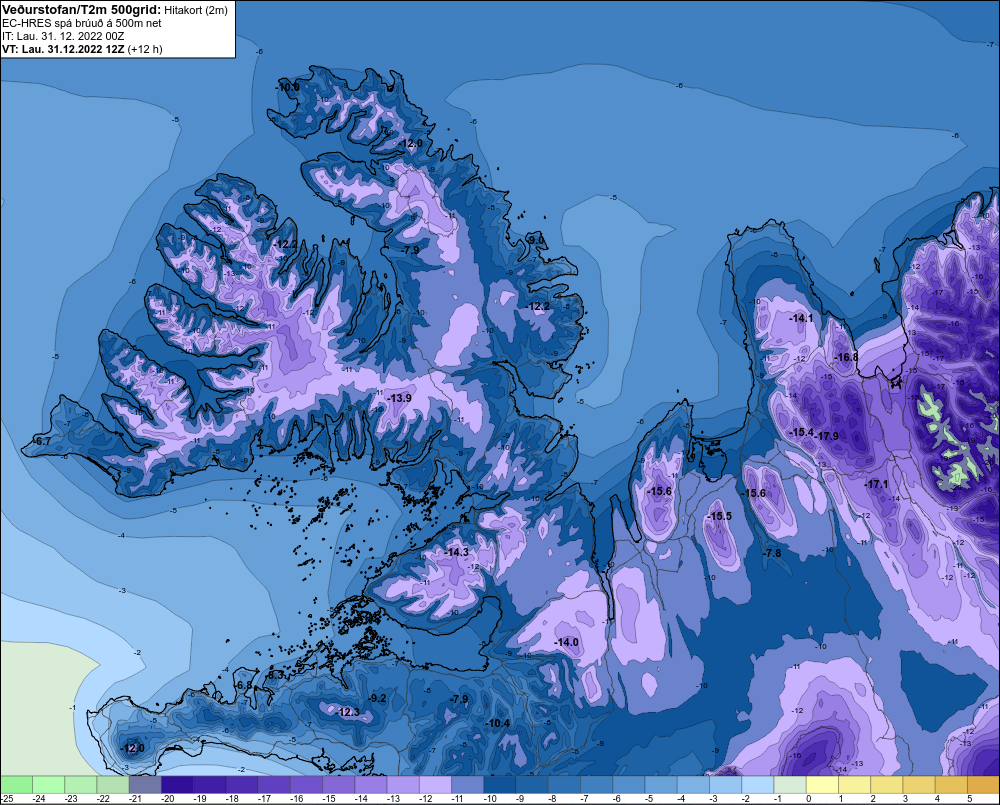
Task: Click the deep blue -10 legend swatch
Action: [x=500, y=785]
